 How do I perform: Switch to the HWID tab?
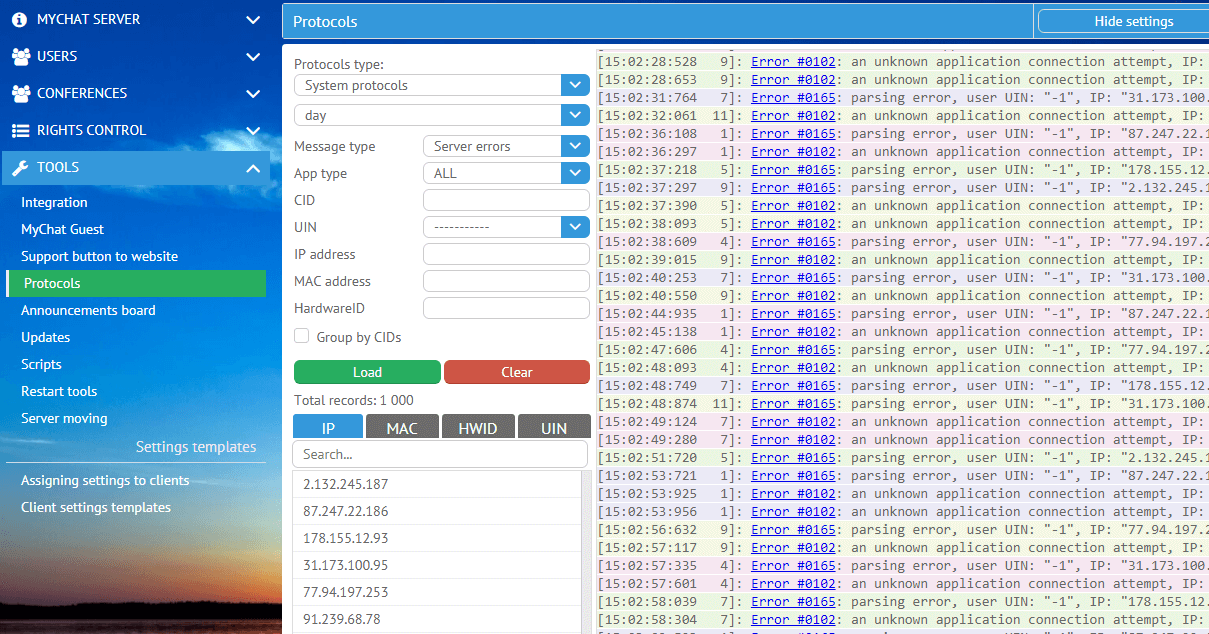point(478,428)
